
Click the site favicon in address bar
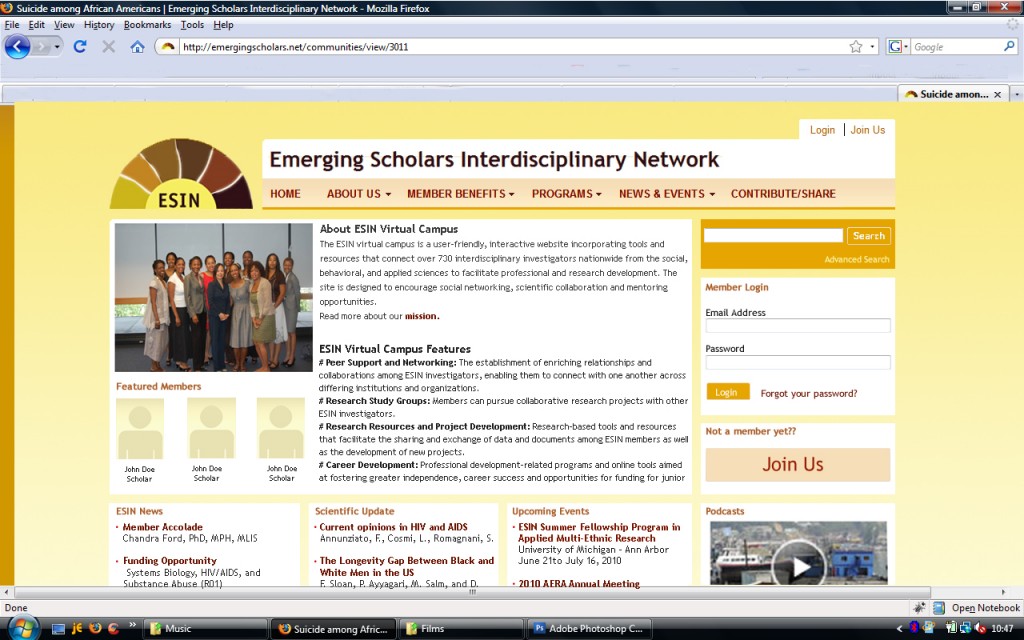point(168,47)
